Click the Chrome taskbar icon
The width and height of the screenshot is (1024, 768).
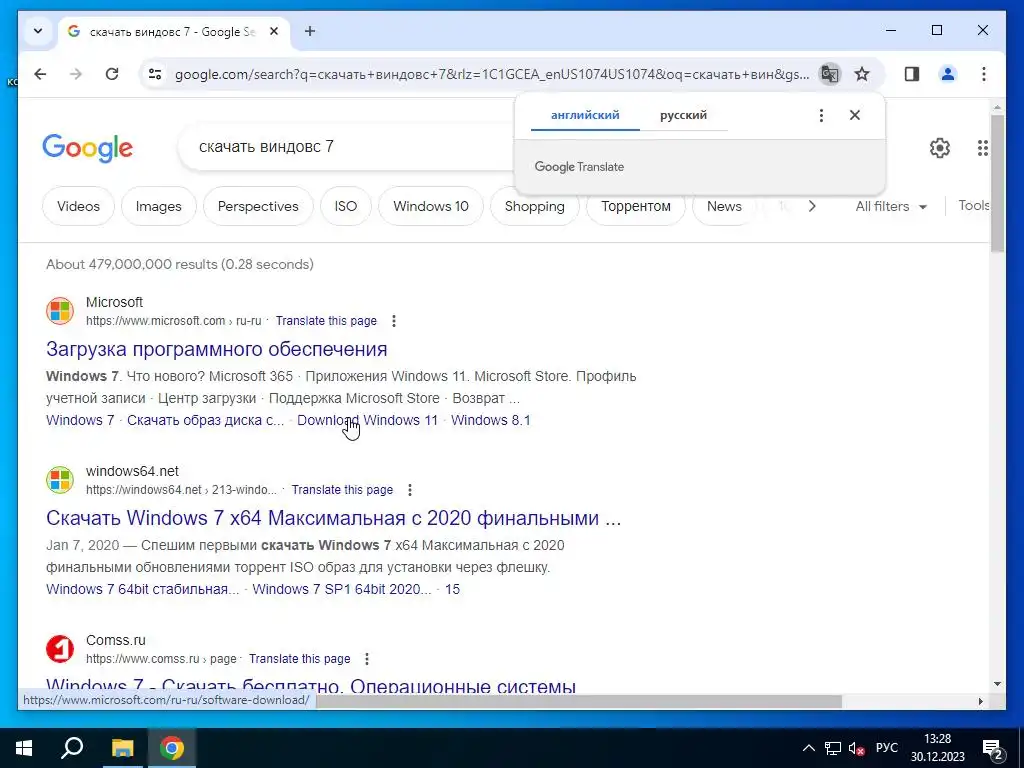(172, 748)
